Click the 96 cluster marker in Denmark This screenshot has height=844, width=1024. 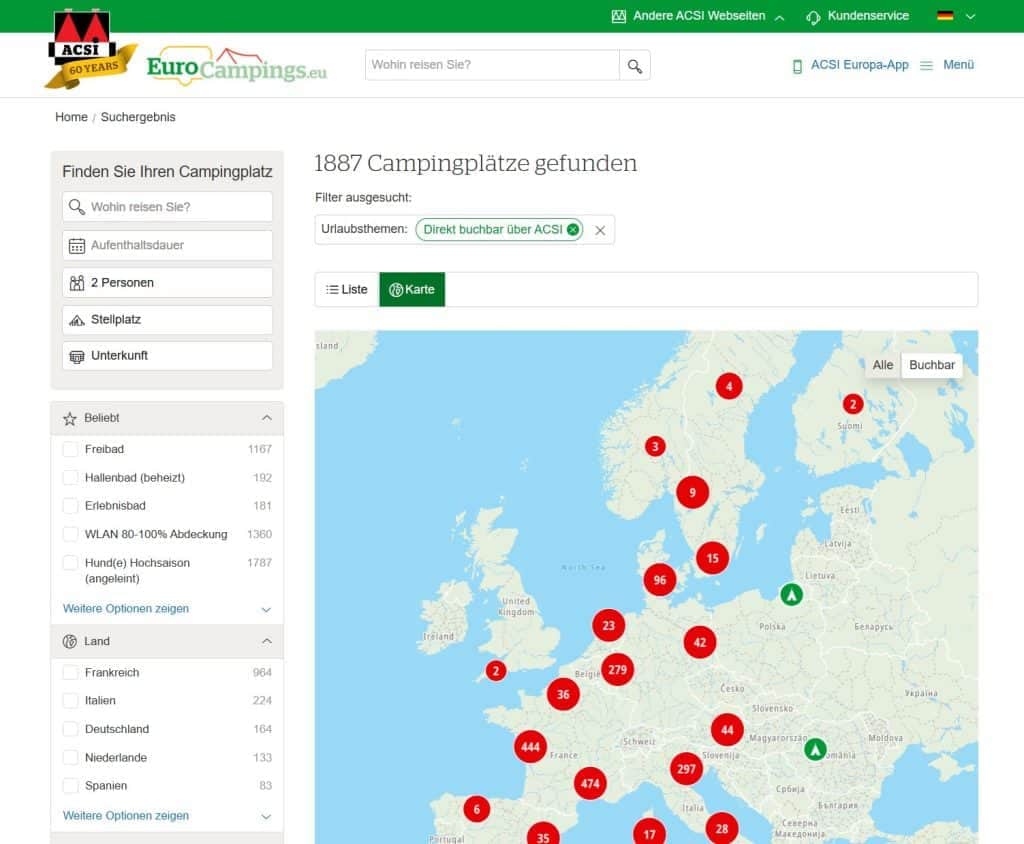pos(660,580)
